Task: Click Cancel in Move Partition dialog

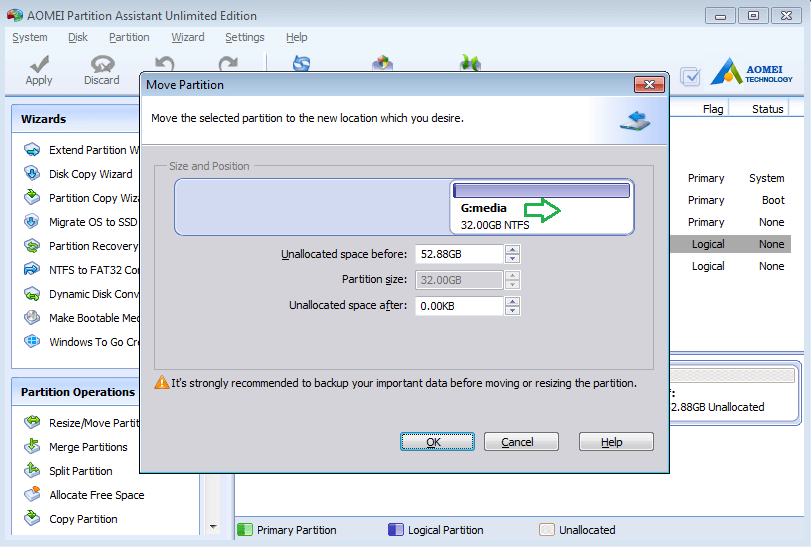Action: tap(521, 442)
